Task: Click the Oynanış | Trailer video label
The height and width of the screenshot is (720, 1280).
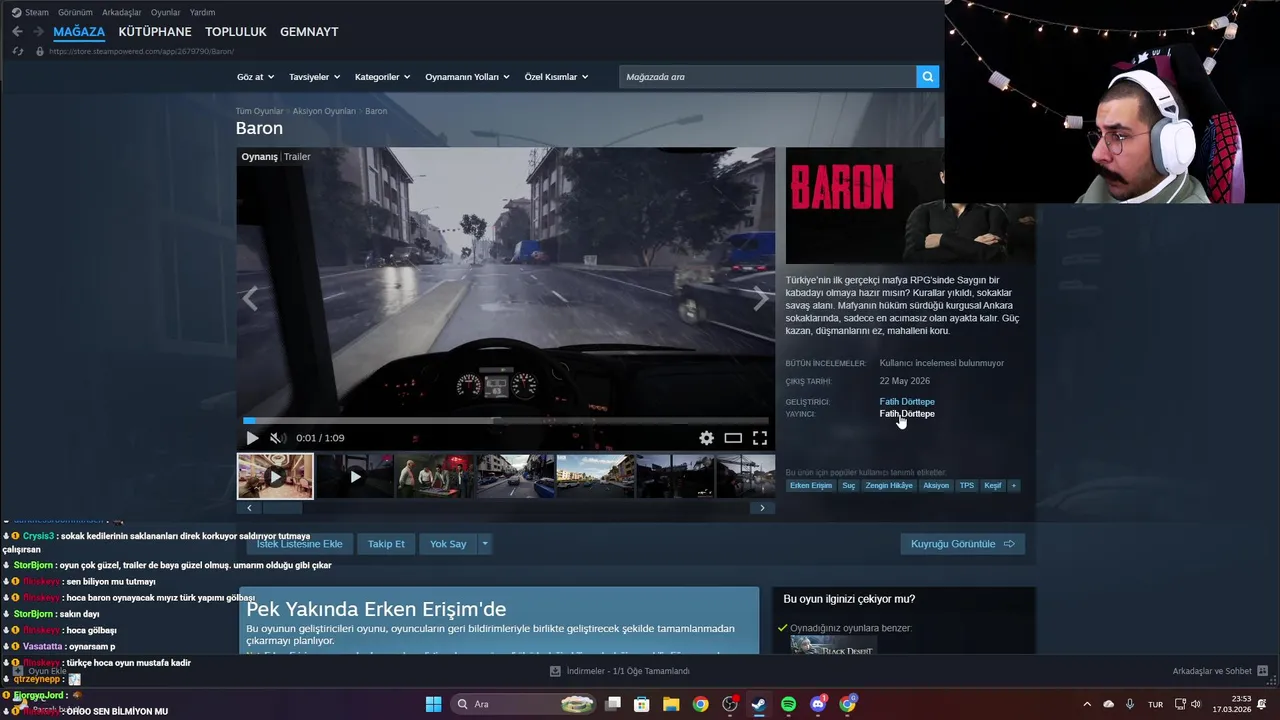Action: tap(276, 157)
